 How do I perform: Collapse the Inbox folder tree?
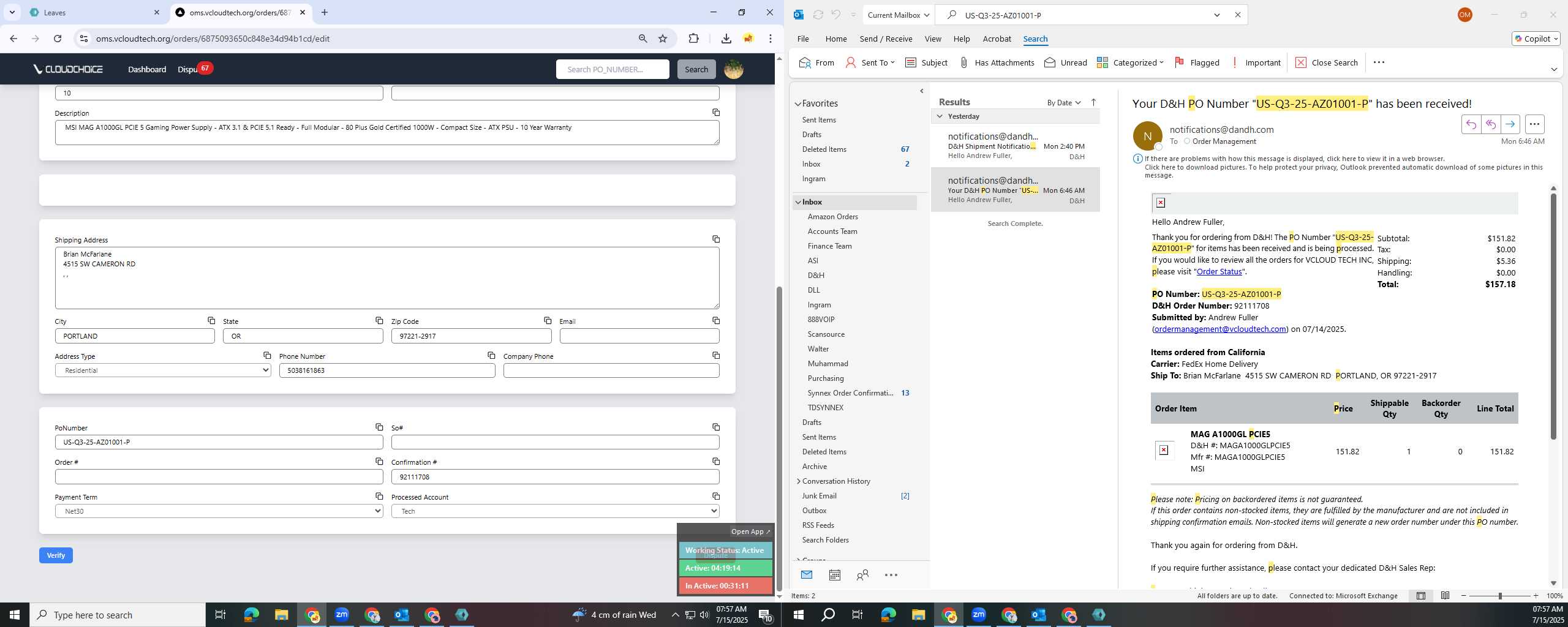pos(798,202)
